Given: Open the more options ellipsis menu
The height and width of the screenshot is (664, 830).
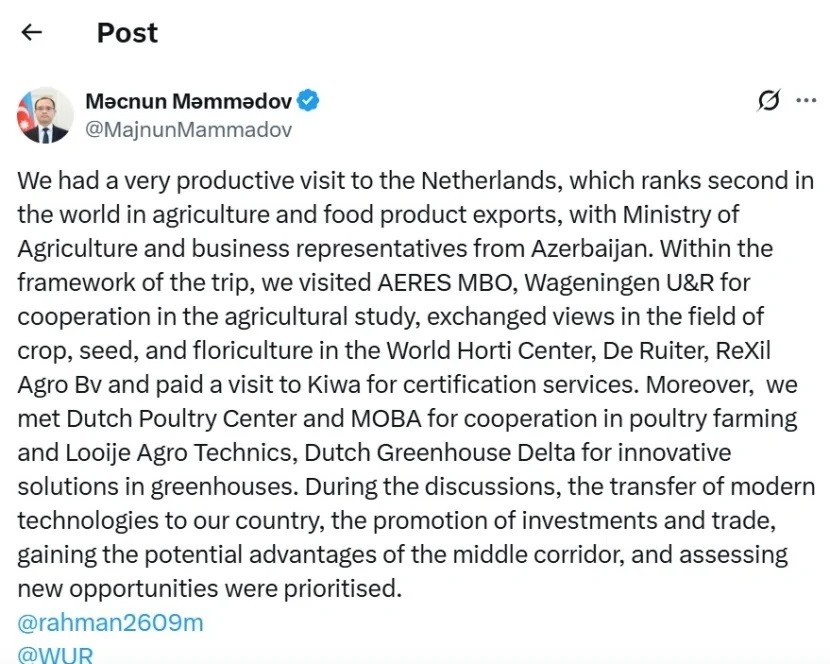Looking at the screenshot, I should [805, 100].
